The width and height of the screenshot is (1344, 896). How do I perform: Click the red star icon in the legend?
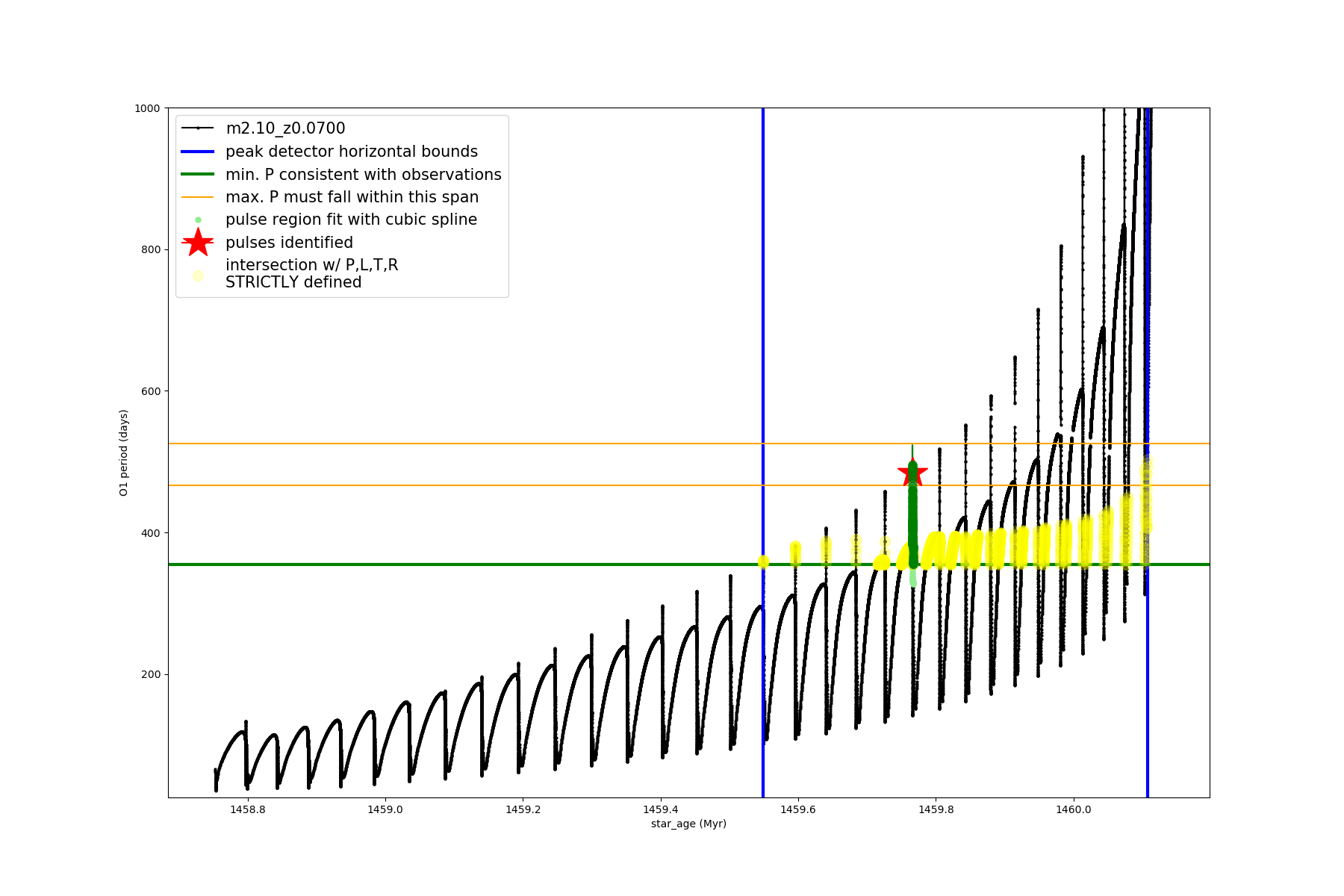(x=198, y=243)
